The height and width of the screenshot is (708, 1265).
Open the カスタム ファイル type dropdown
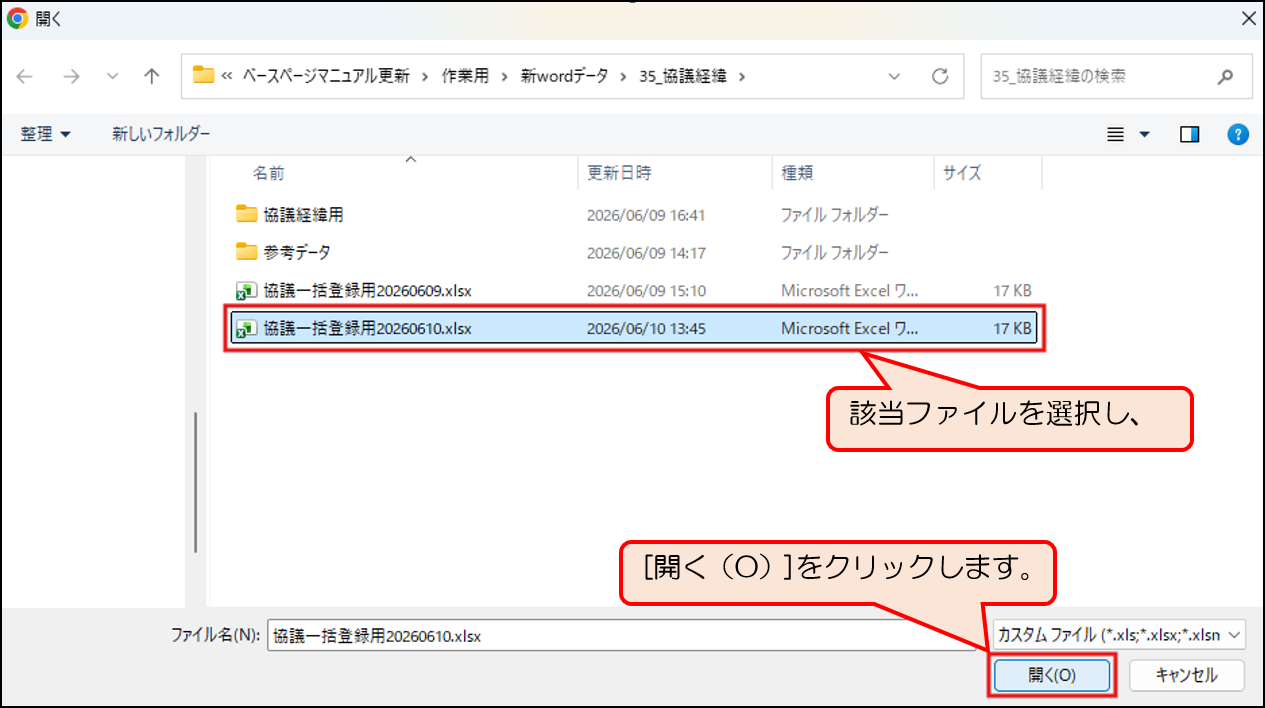1119,635
